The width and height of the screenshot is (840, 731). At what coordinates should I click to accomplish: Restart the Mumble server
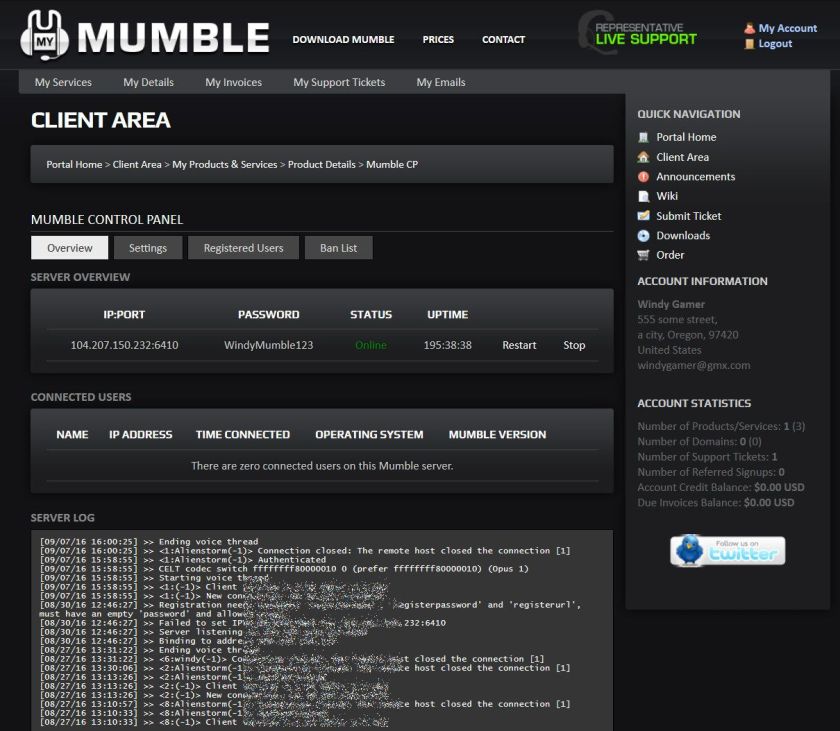(x=519, y=345)
